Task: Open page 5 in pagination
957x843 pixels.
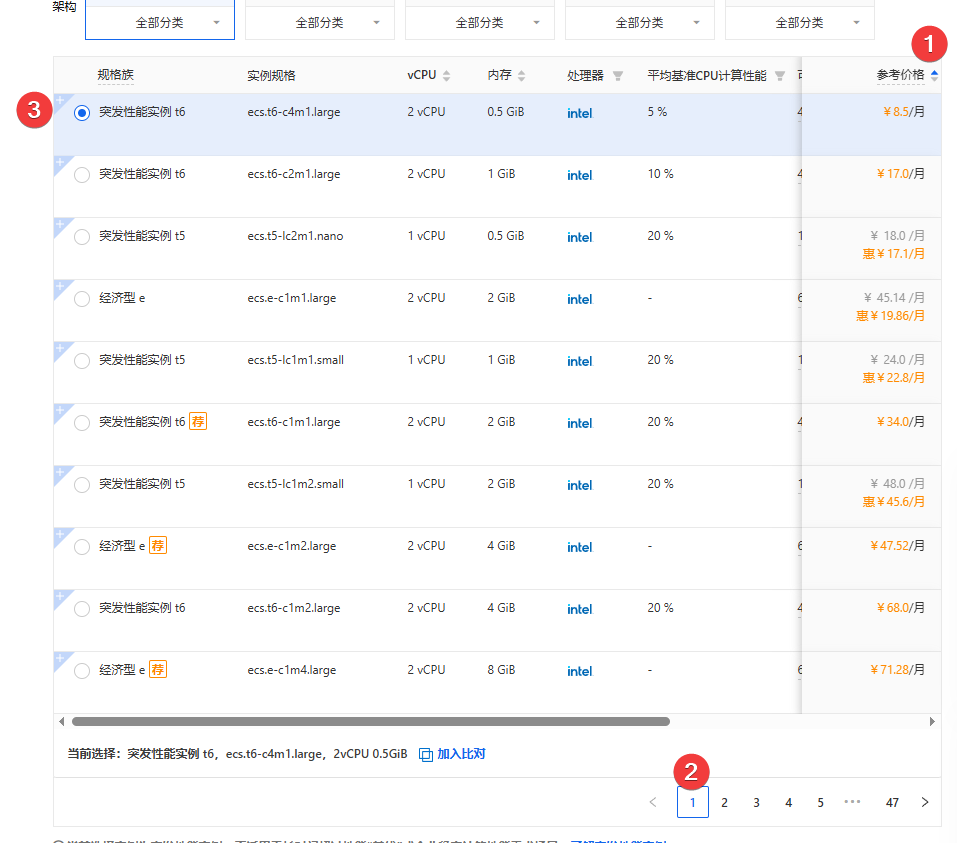Action: click(x=820, y=802)
